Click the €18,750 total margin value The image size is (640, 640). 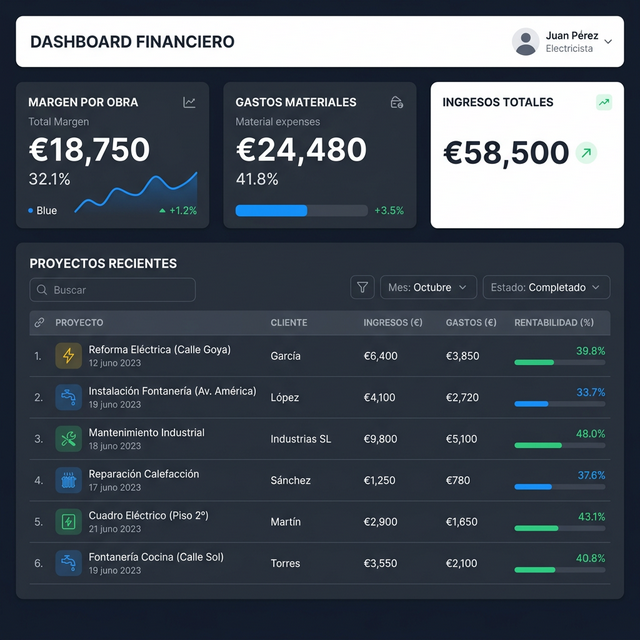(x=89, y=150)
